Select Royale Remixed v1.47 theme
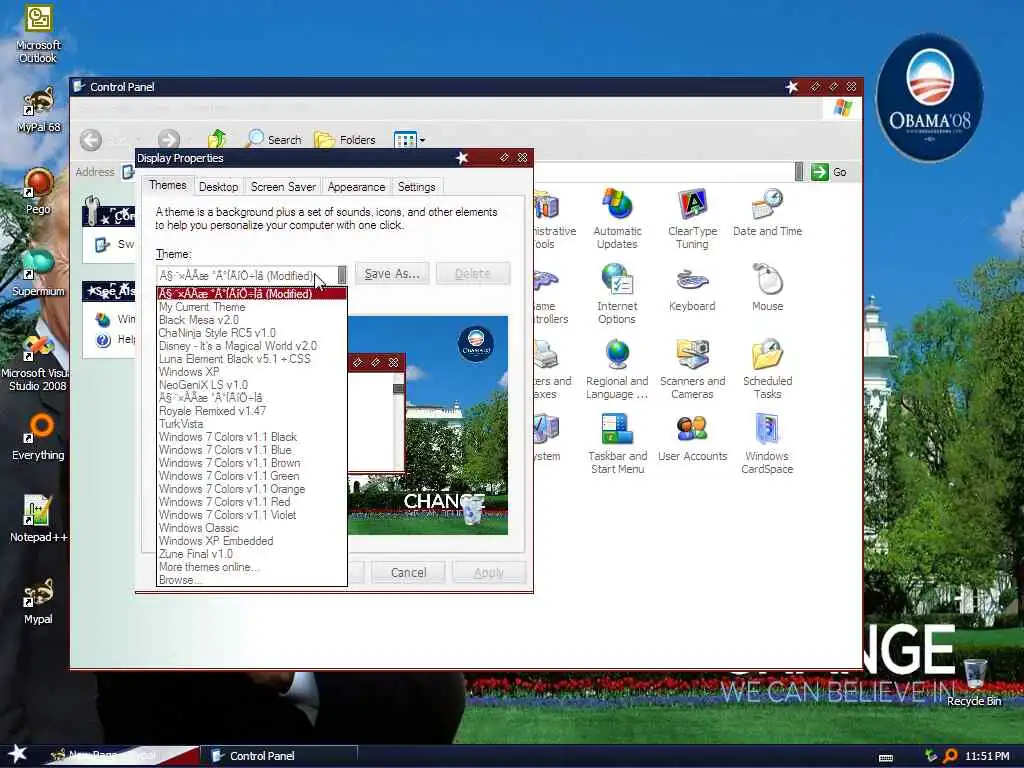The image size is (1024, 768). [x=251, y=411]
